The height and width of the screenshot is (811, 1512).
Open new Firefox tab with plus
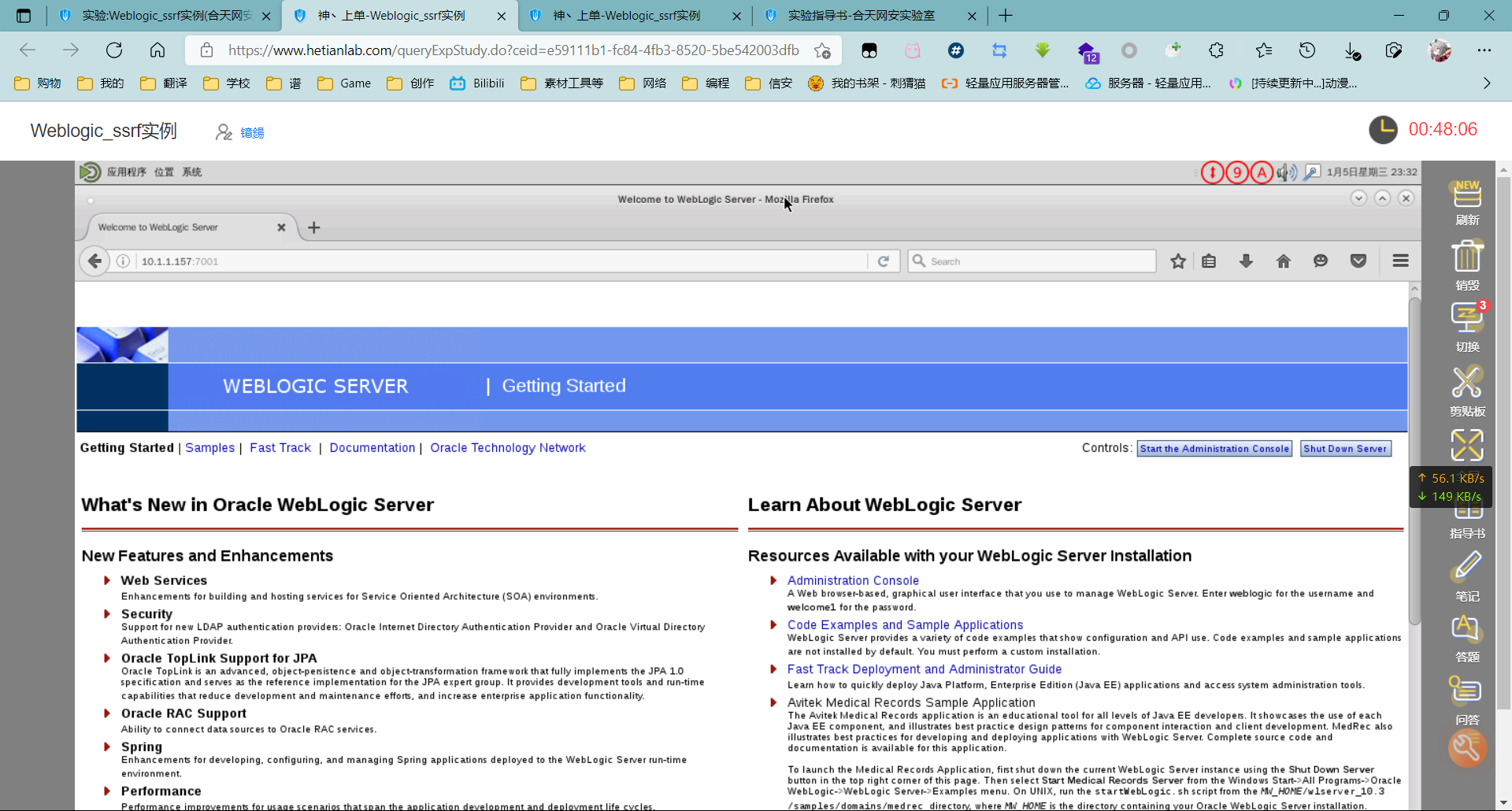[314, 228]
